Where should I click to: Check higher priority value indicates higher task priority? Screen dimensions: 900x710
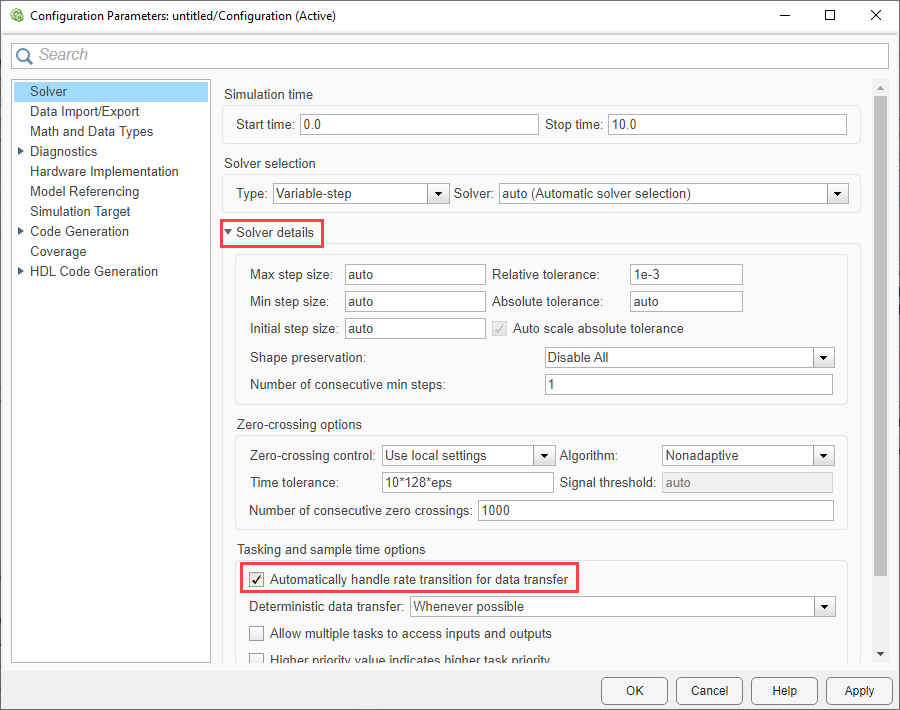(257, 658)
